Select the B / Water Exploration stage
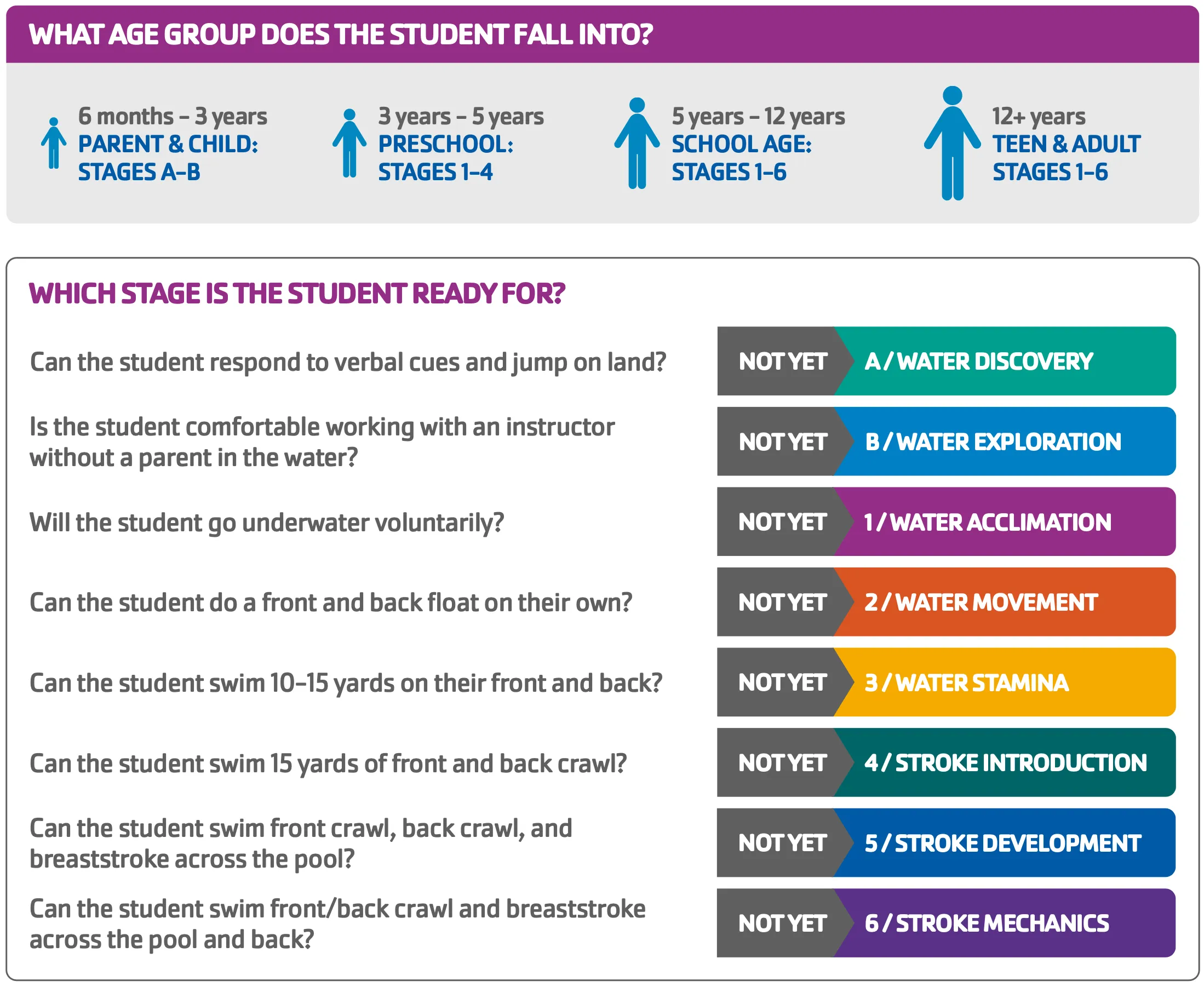Screen dimensions: 1204x987 point(1004,441)
